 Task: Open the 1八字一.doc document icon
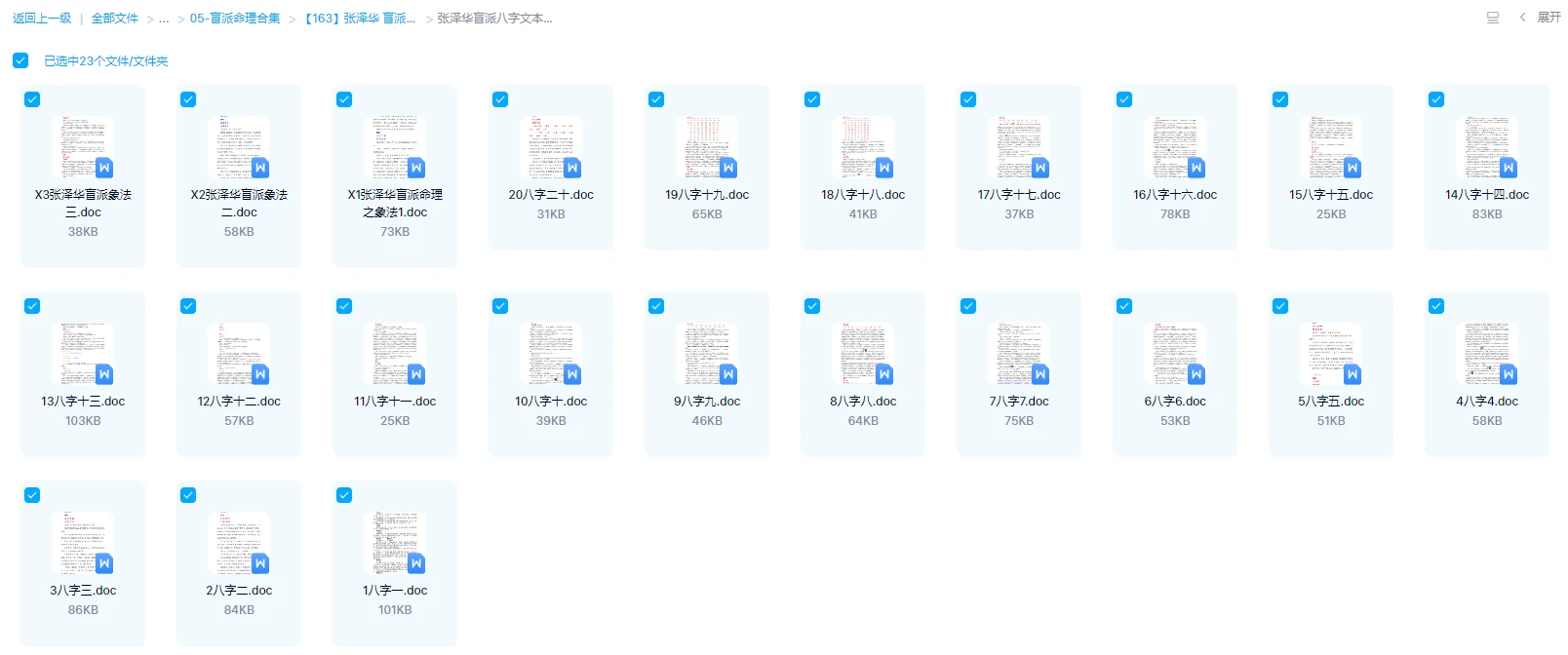[395, 543]
